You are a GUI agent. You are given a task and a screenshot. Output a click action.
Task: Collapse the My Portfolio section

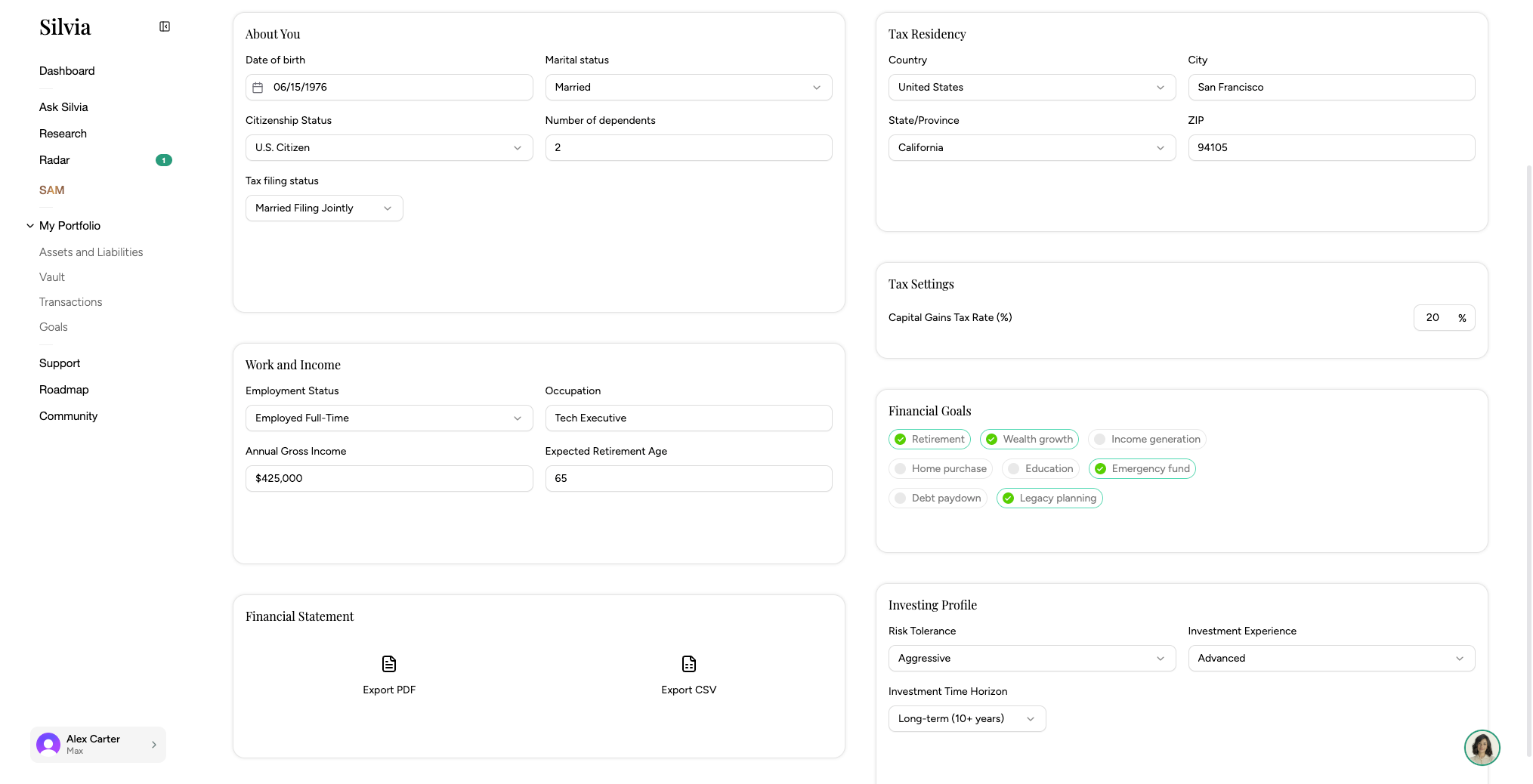(x=30, y=226)
